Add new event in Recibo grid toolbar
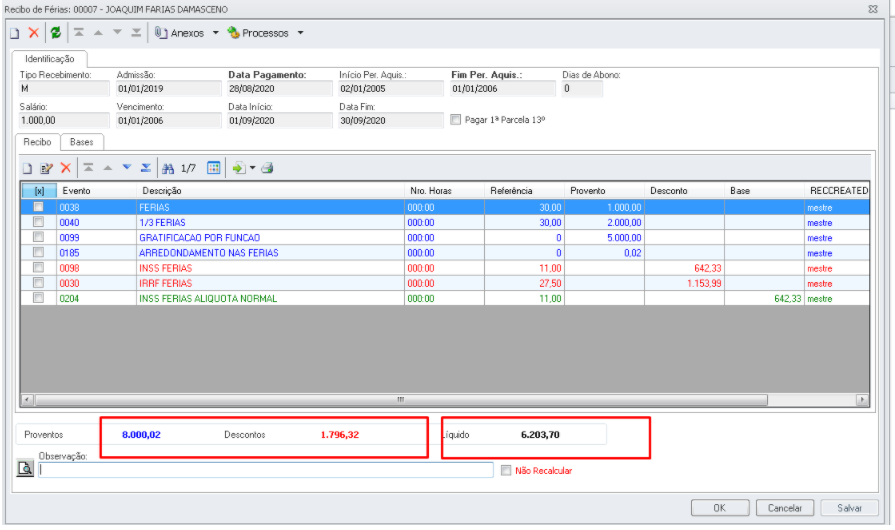895x530 pixels. [x=27, y=168]
